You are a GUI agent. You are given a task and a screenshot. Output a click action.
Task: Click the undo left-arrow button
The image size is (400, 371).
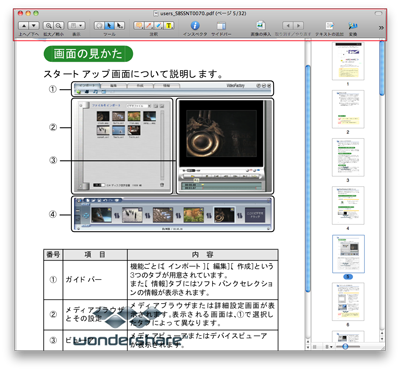coord(288,26)
